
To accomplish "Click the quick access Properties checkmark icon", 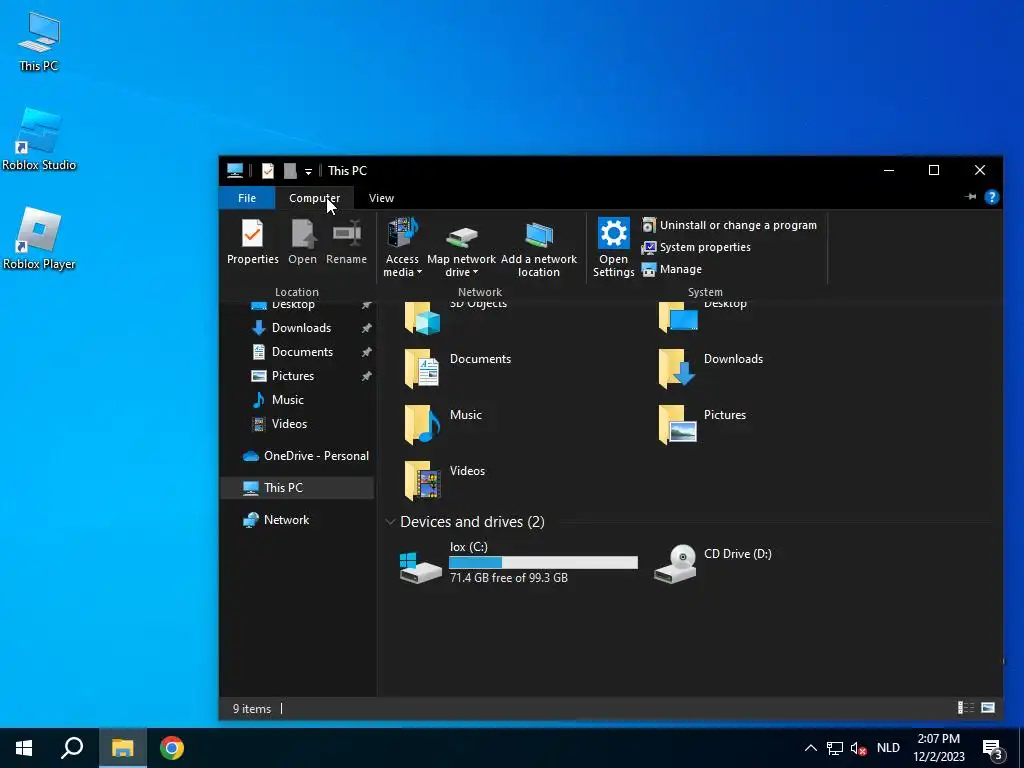I will click(x=268, y=170).
